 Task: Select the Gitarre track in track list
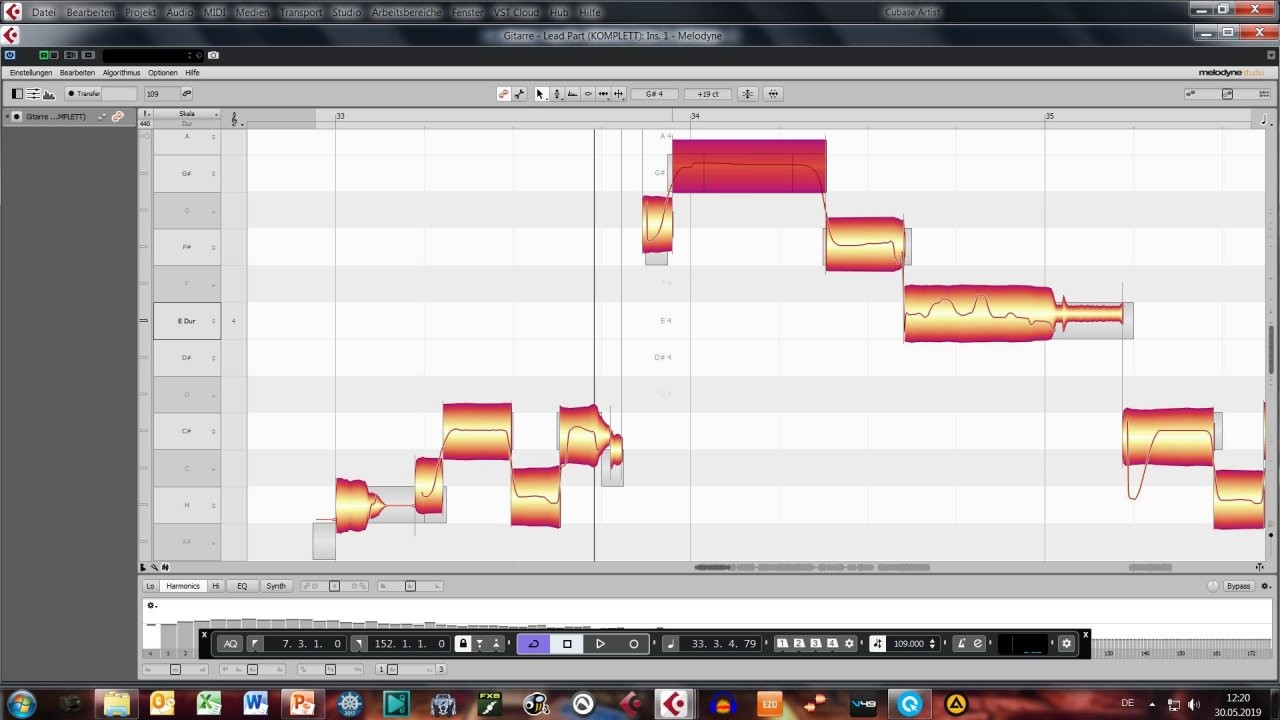click(x=55, y=116)
